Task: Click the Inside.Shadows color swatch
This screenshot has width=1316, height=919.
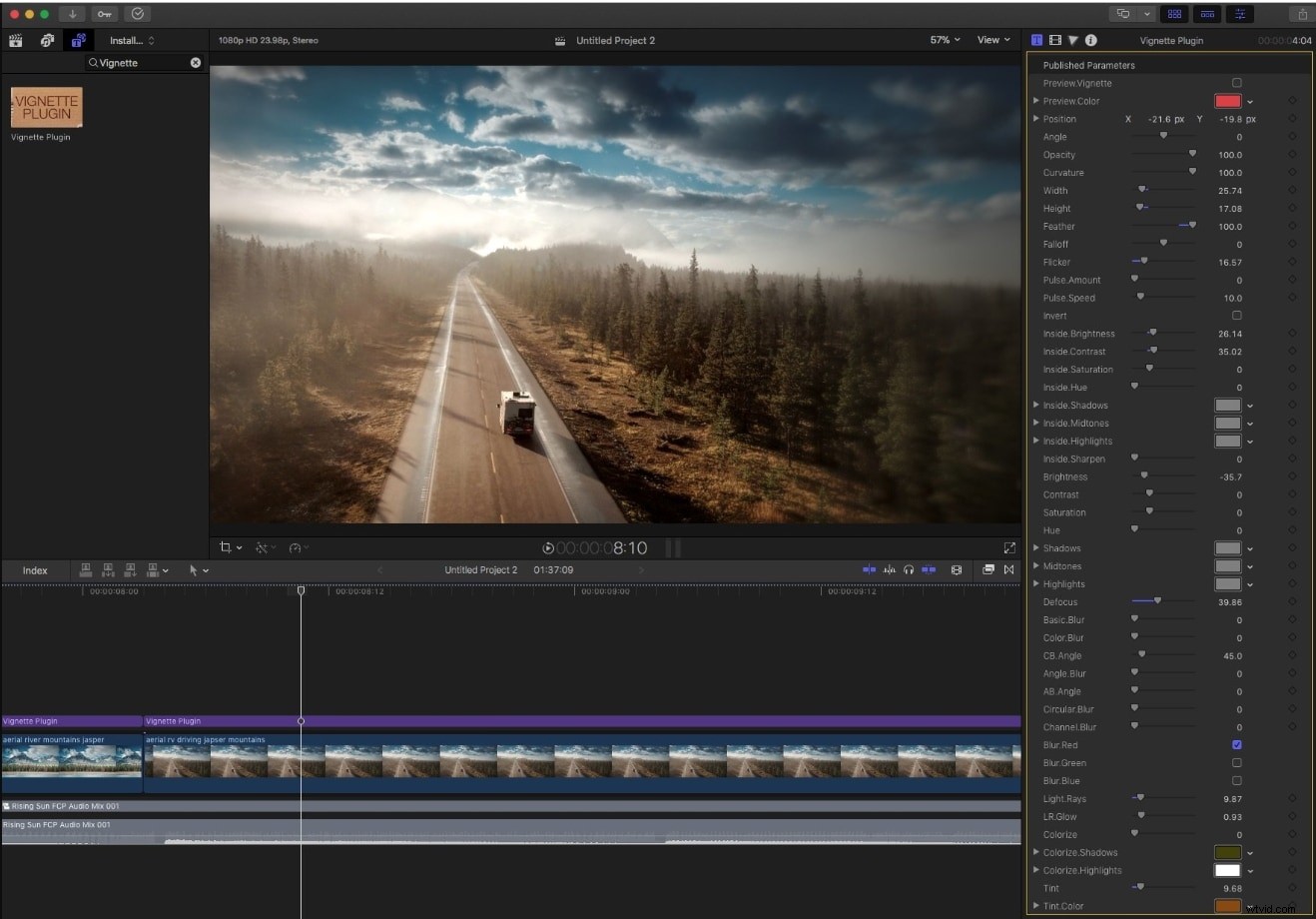Action: tap(1226, 405)
